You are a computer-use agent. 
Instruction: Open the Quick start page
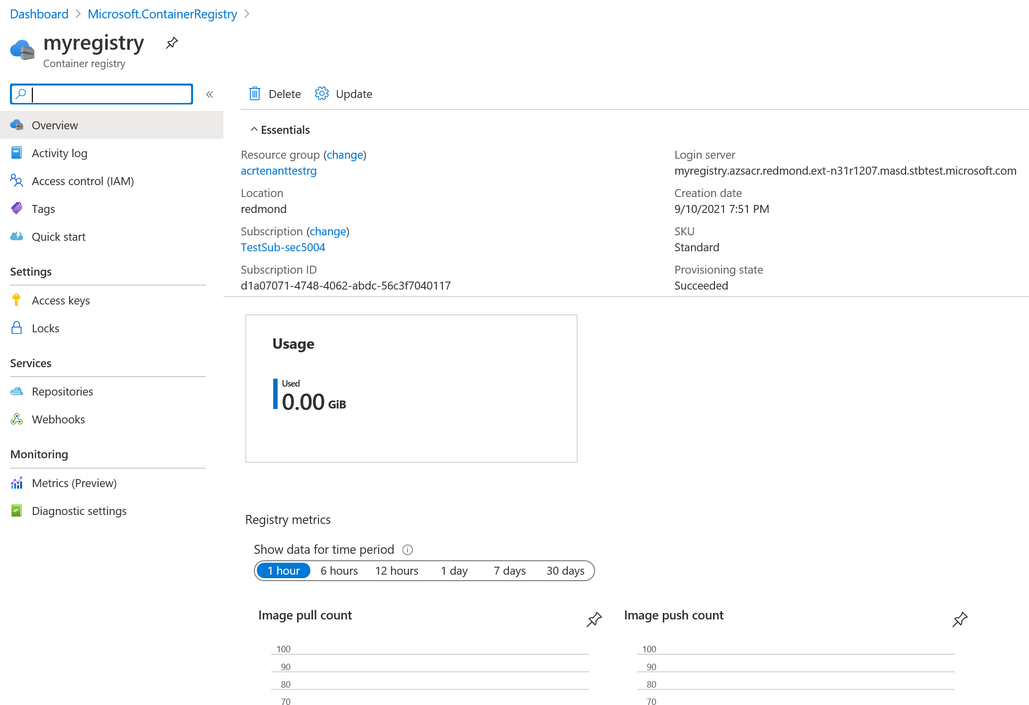pyautogui.click(x=112, y=236)
